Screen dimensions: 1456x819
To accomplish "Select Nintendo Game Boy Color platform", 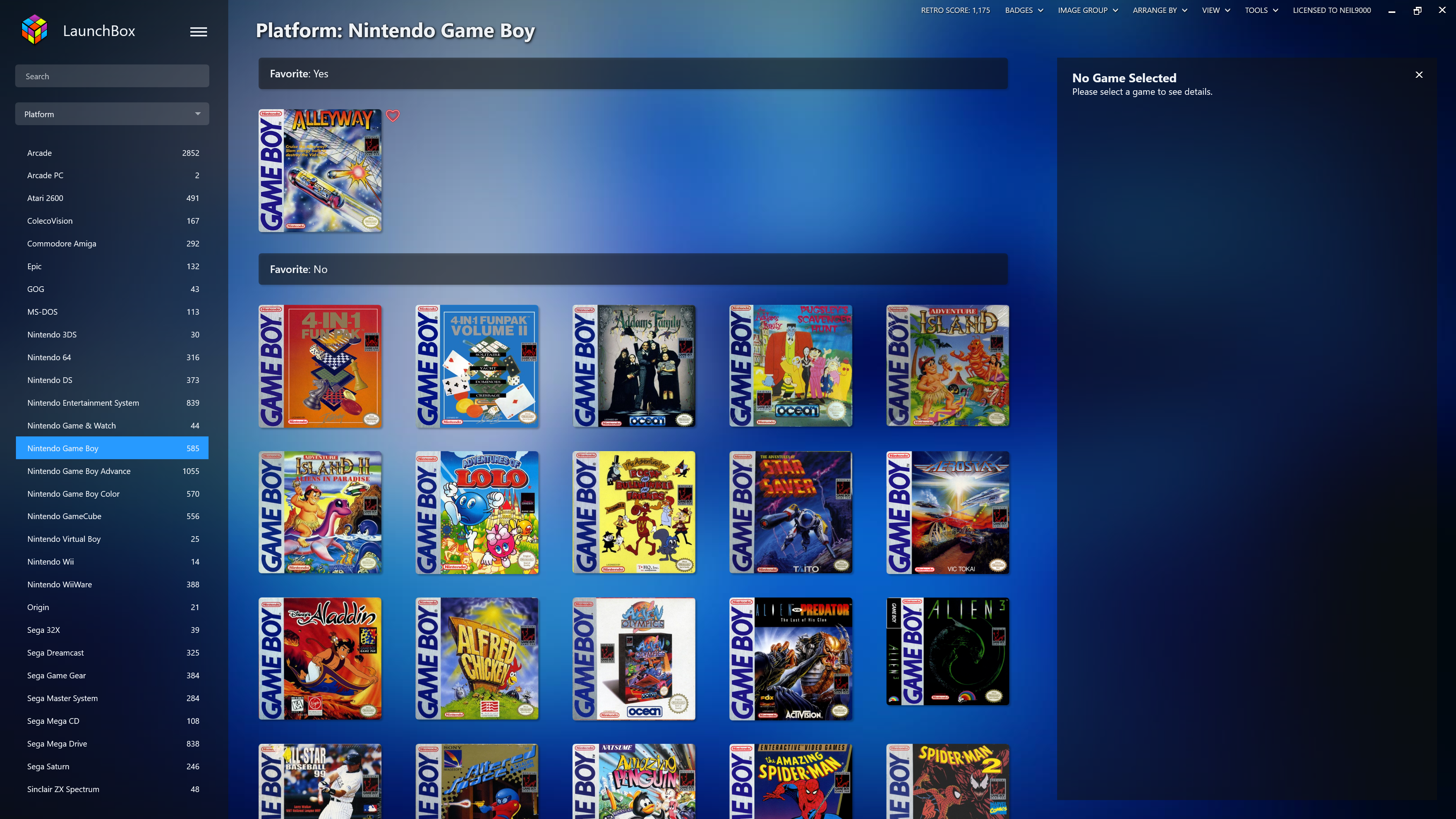I will coord(112,494).
